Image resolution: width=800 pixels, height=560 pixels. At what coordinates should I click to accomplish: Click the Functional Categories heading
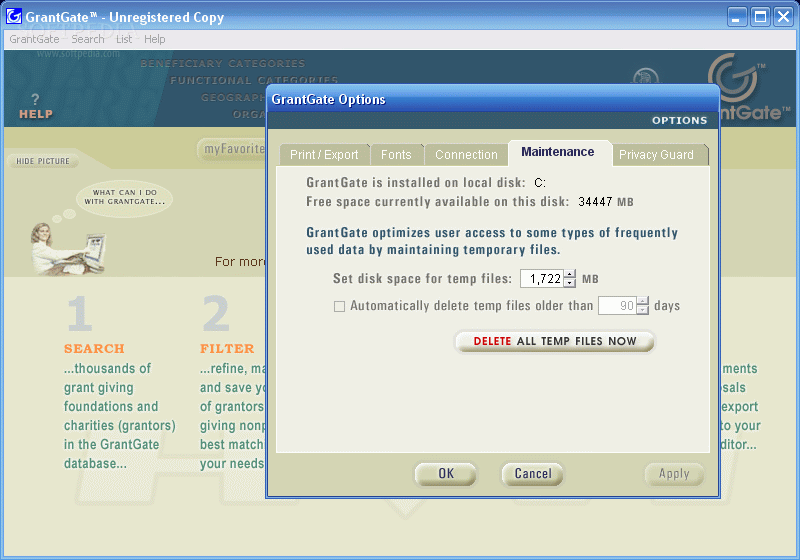254,80
